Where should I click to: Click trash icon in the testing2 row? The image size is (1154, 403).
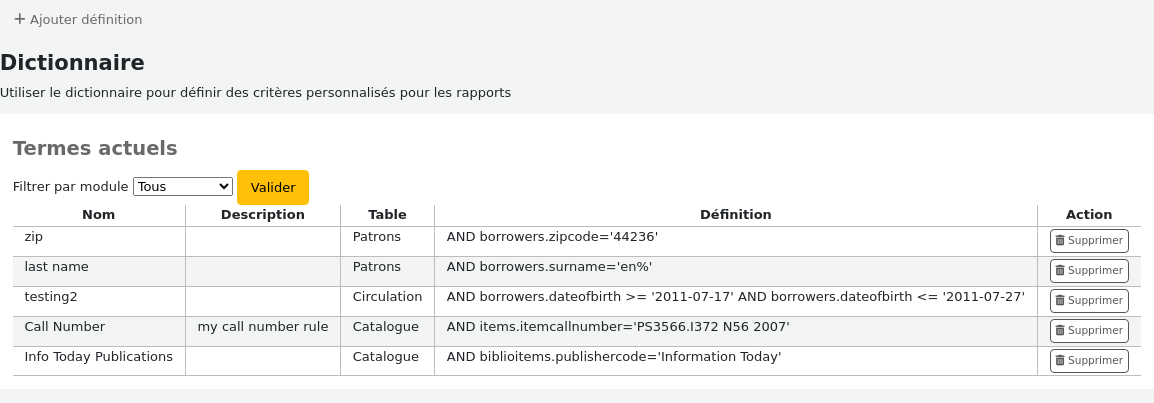click(x=1060, y=301)
